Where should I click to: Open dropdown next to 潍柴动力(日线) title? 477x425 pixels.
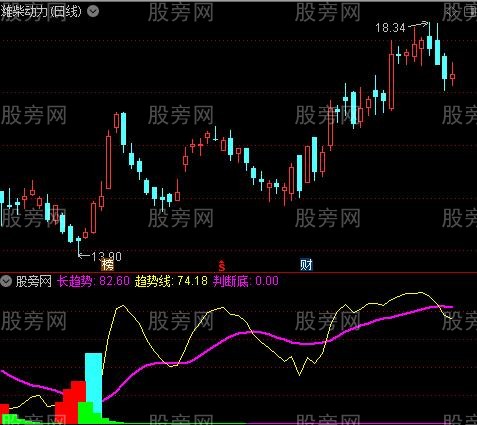[x=93, y=12]
